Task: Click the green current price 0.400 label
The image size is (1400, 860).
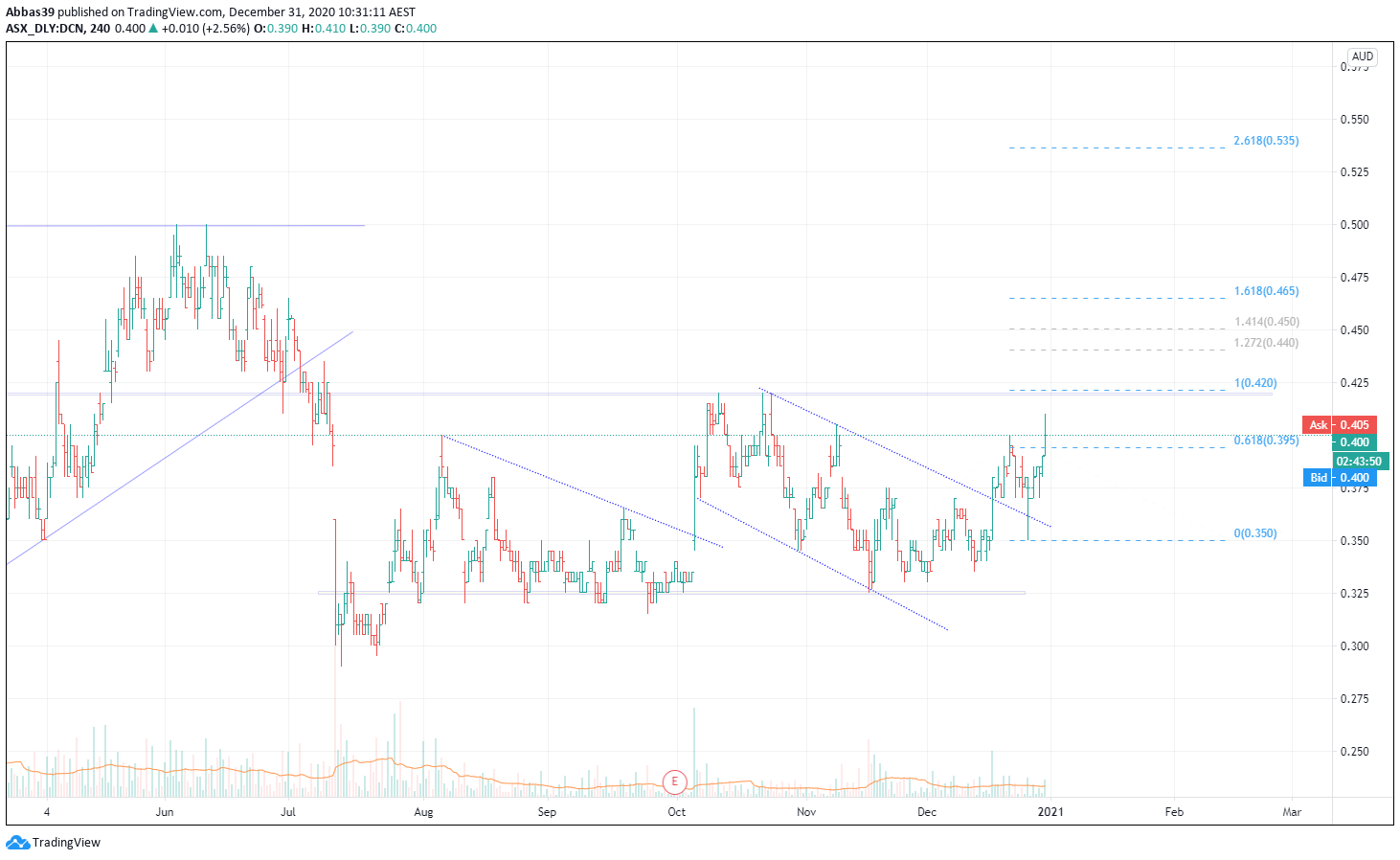Action: coord(1354,442)
